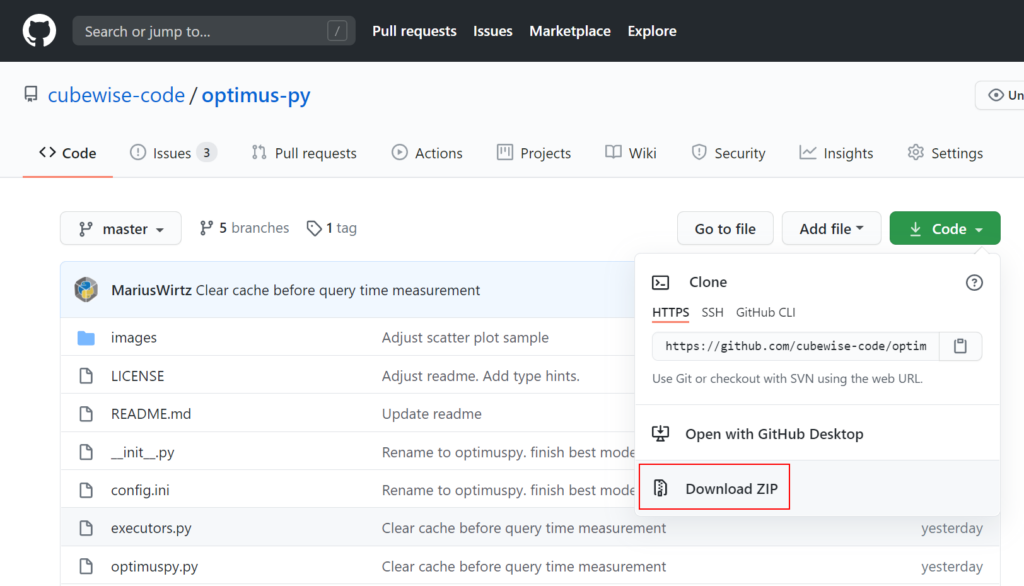
Task: Open the cubewise-code owner link
Action: [x=116, y=95]
